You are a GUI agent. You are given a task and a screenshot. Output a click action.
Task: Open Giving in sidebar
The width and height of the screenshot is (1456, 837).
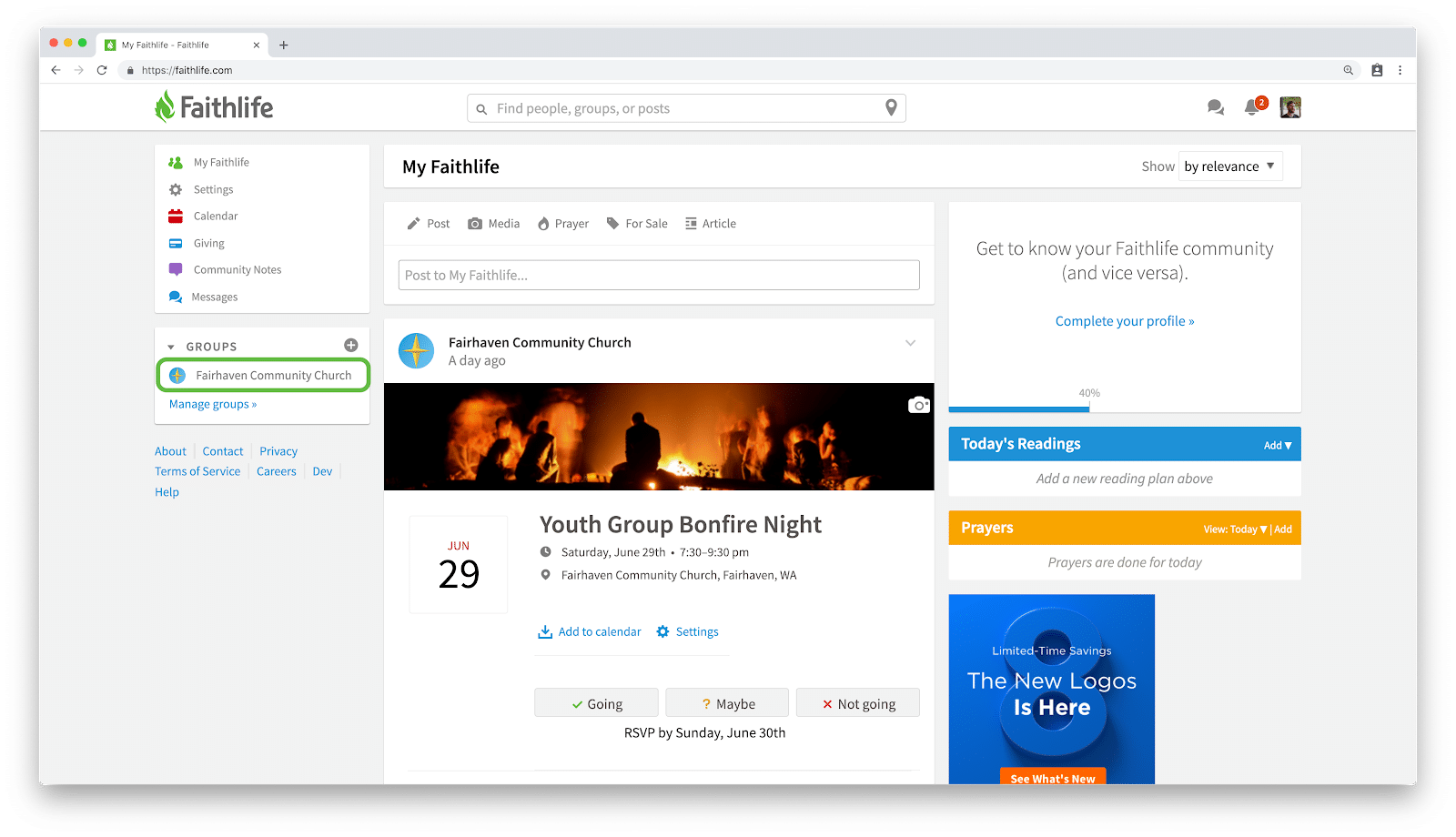pyautogui.click(x=208, y=243)
